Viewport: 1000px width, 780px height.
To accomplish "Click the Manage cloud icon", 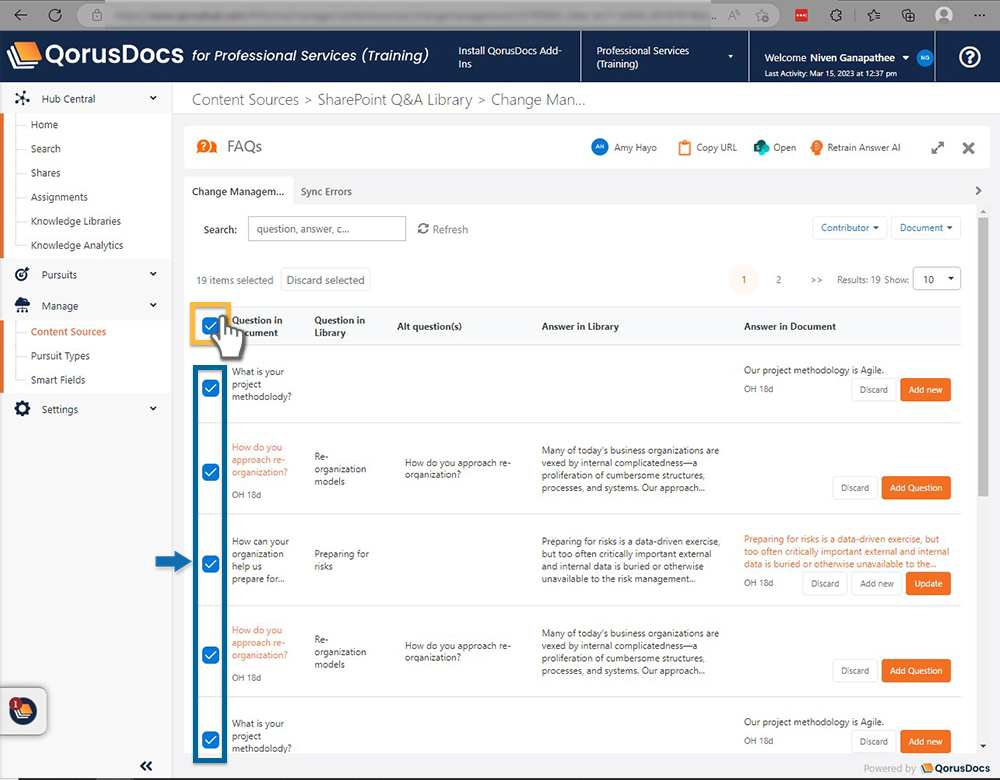I will pos(22,305).
